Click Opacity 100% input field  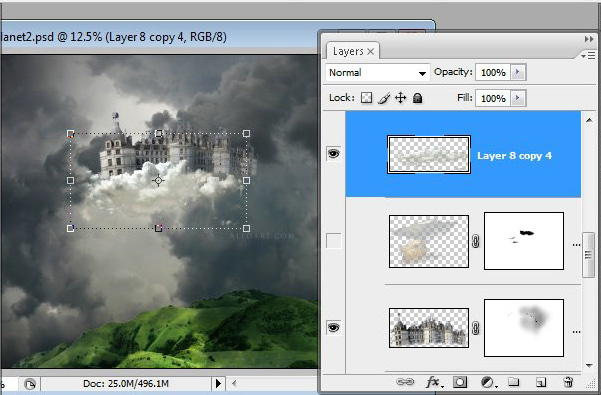(493, 72)
